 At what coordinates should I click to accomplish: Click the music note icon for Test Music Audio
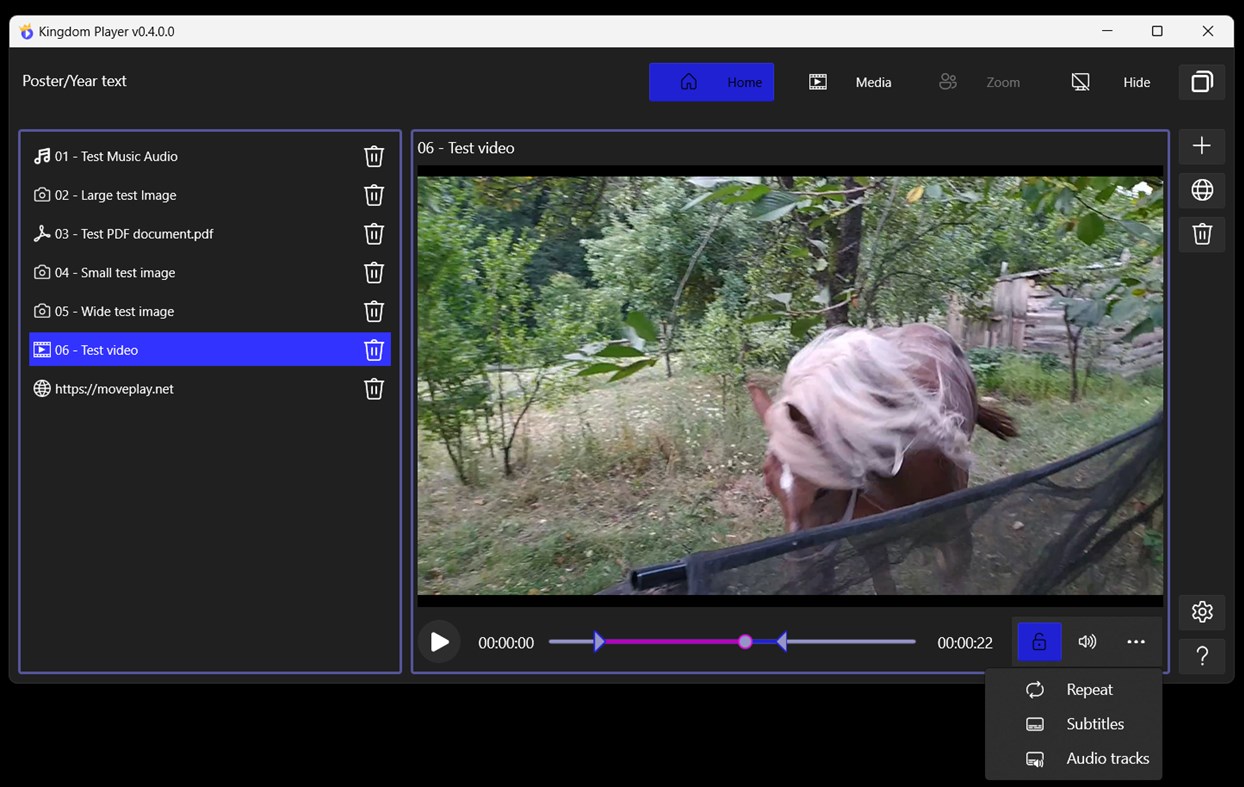point(42,156)
